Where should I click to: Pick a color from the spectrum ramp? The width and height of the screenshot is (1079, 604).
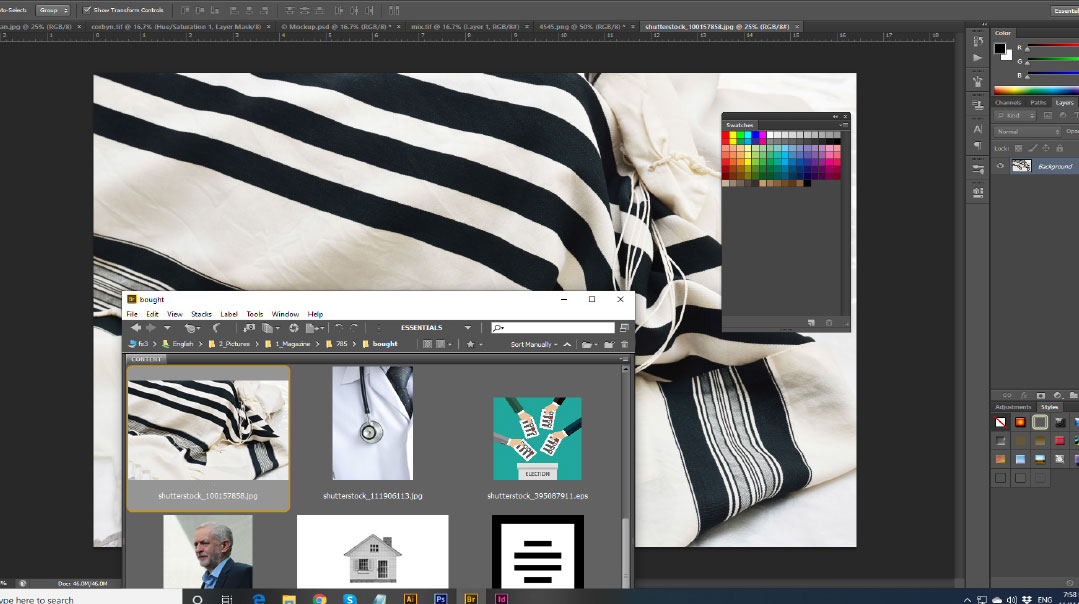click(x=1036, y=90)
